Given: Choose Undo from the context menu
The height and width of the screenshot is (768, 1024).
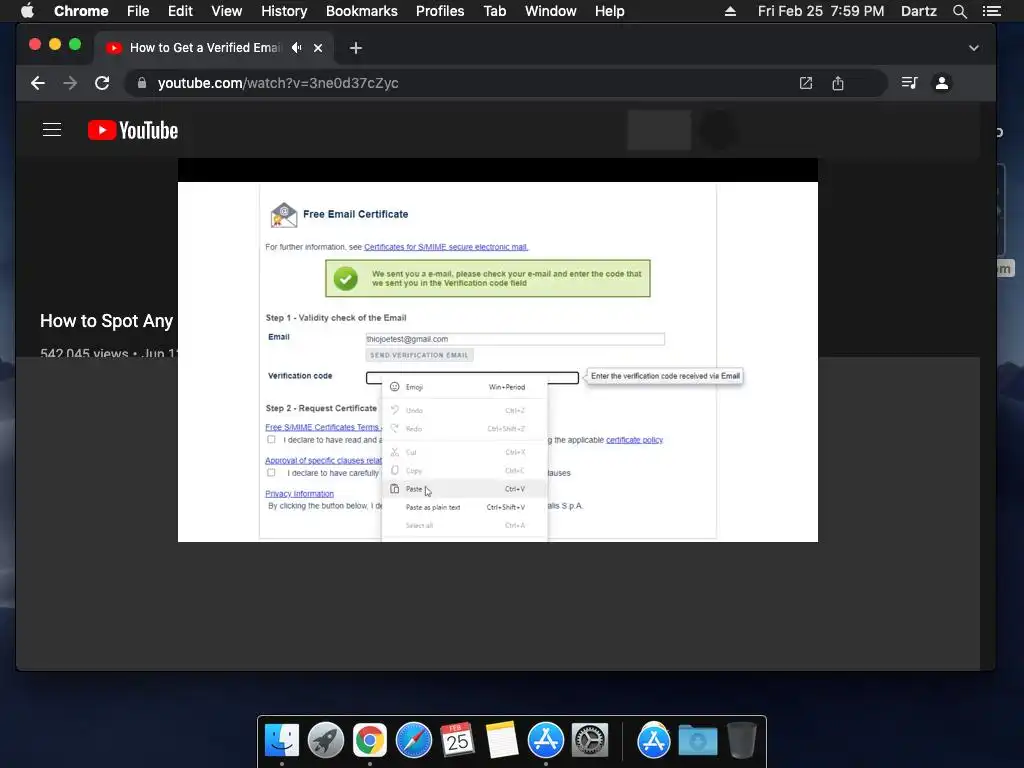Looking at the screenshot, I should tap(464, 411).
